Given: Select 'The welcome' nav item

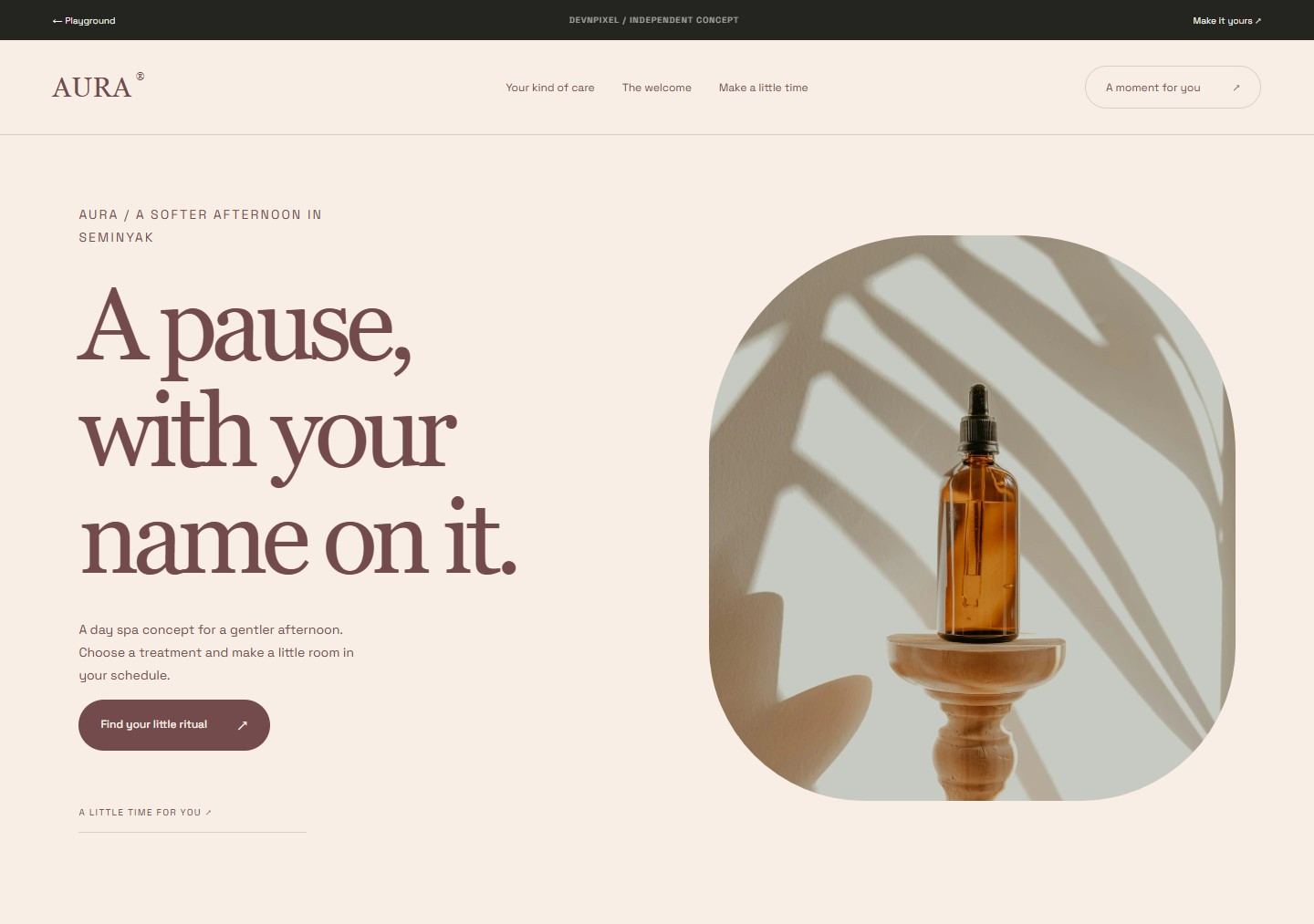Looking at the screenshot, I should [x=657, y=88].
